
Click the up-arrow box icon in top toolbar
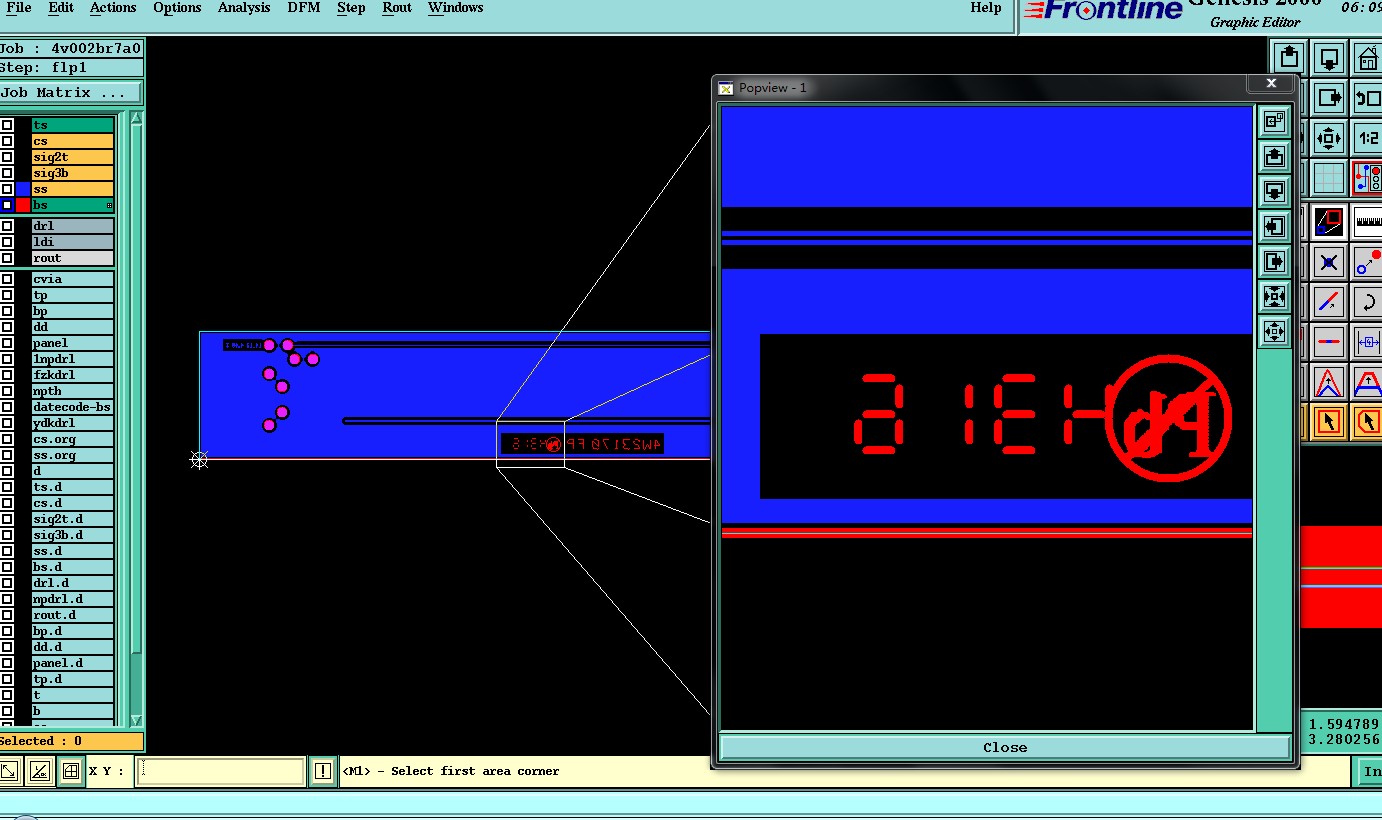[1289, 58]
